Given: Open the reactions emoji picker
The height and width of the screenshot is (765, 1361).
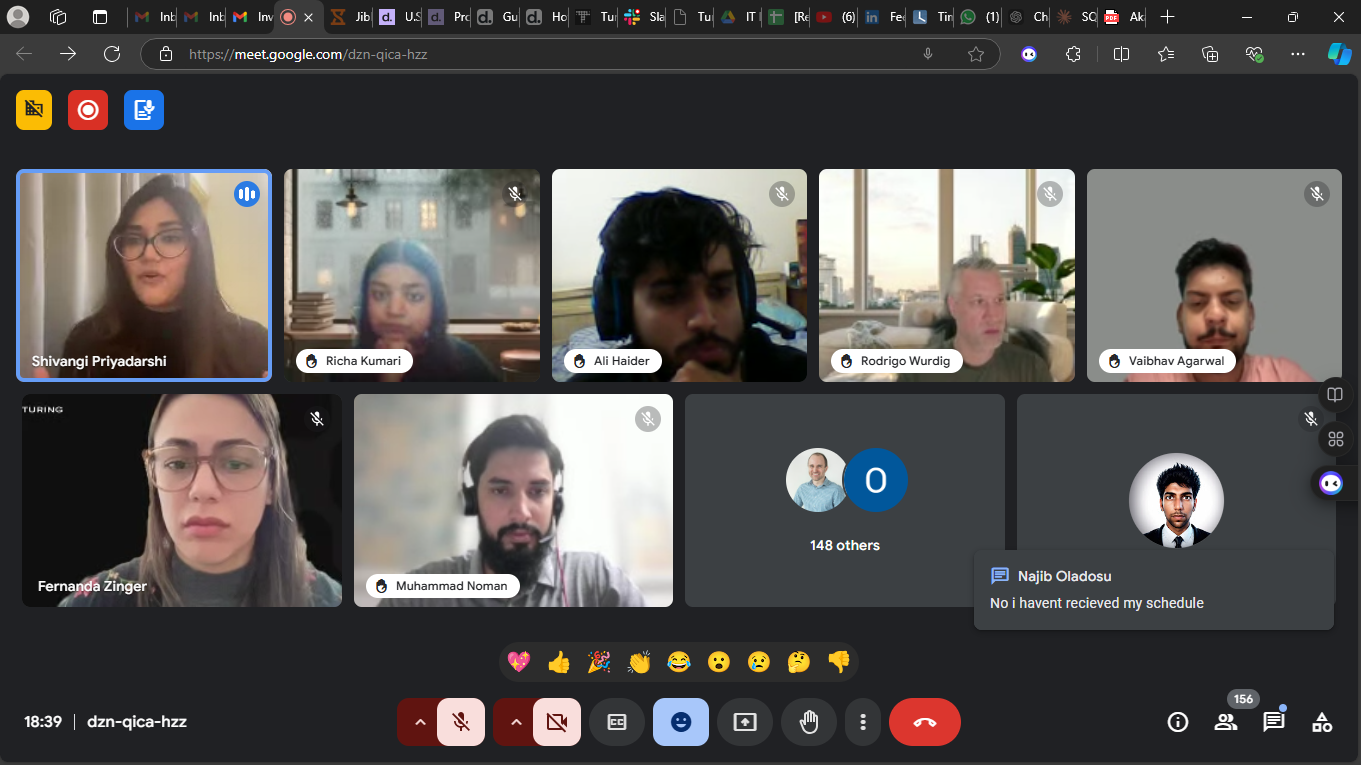Looking at the screenshot, I should [681, 721].
